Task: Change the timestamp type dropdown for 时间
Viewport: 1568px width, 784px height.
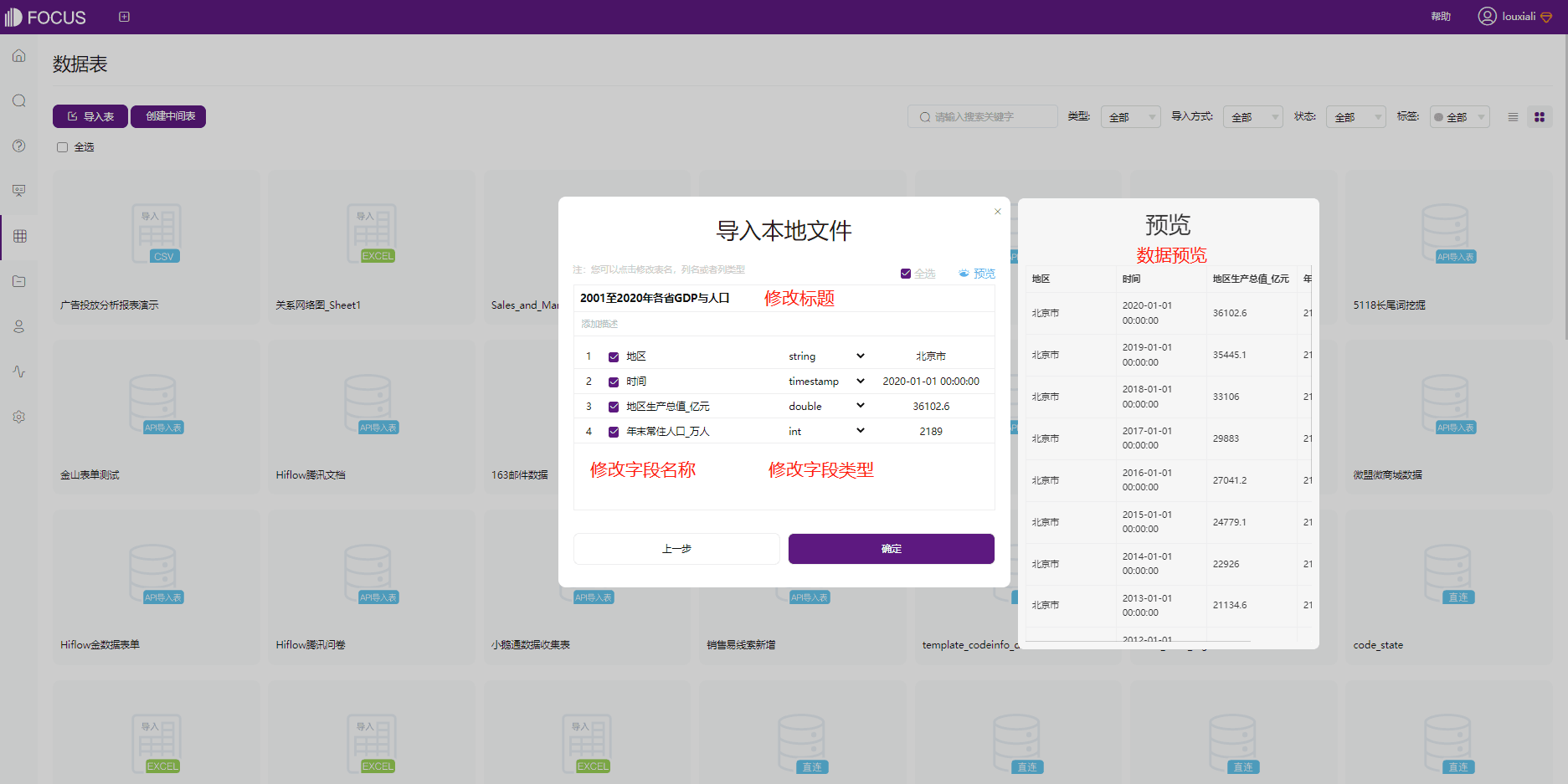Action: [x=826, y=382]
